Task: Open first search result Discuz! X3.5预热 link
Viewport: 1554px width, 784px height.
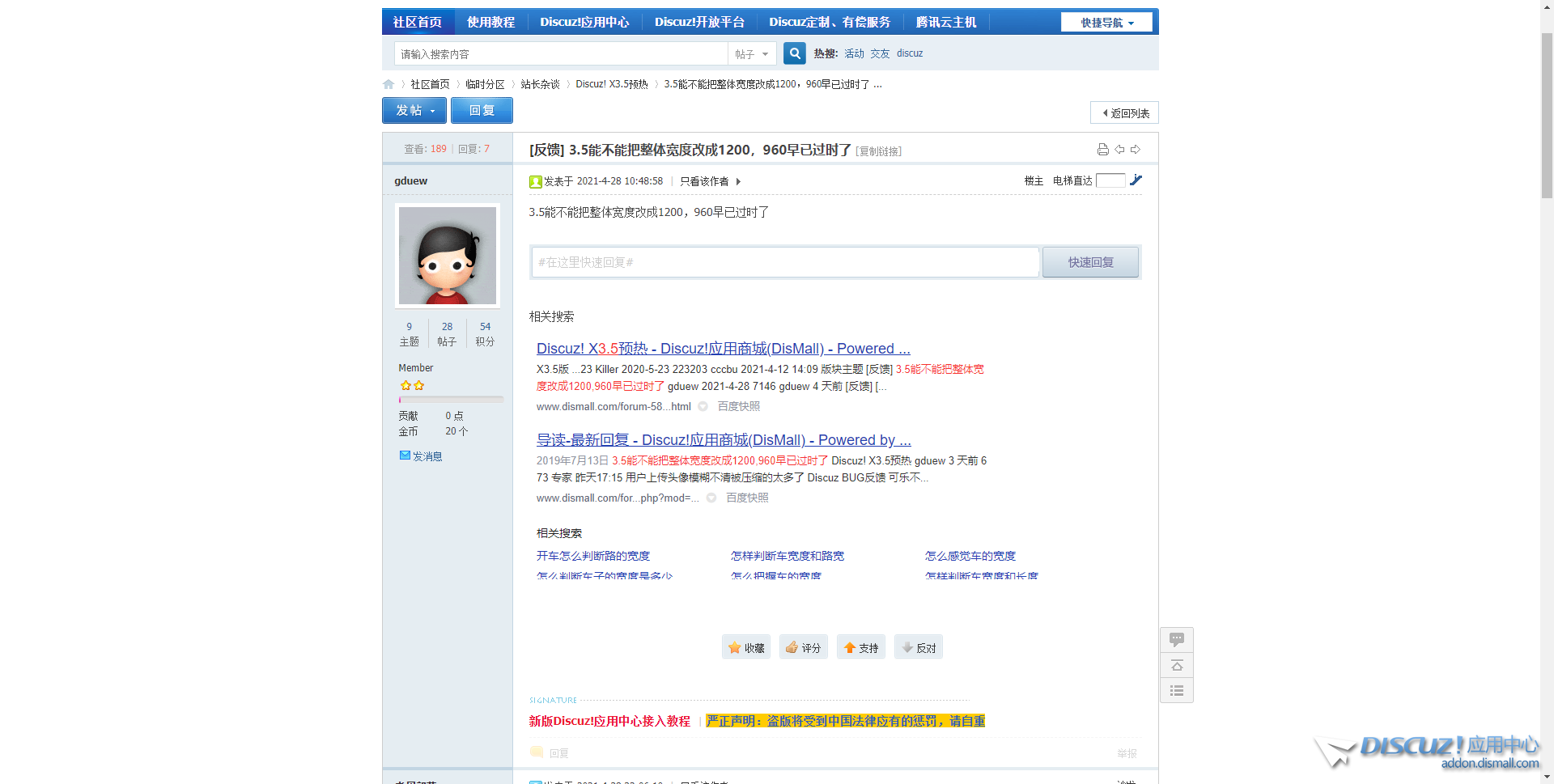Action: click(723, 349)
